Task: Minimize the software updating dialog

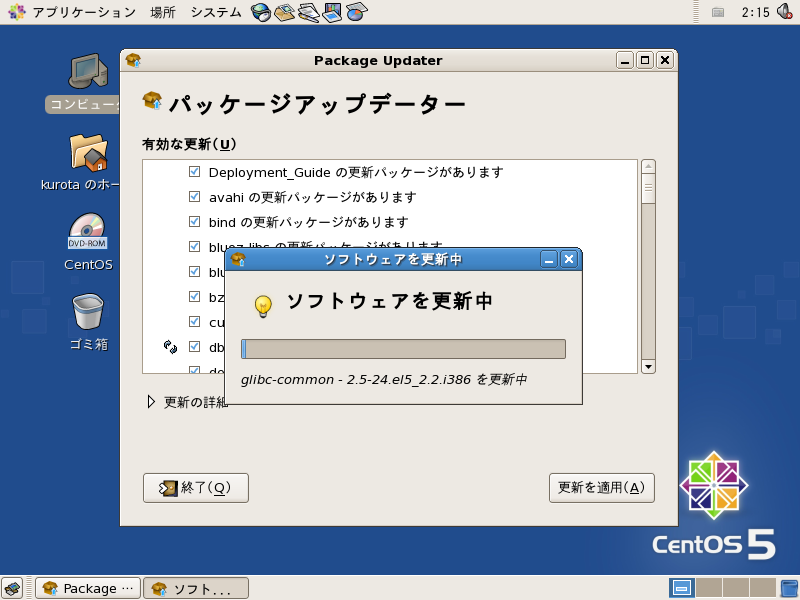Action: [549, 260]
